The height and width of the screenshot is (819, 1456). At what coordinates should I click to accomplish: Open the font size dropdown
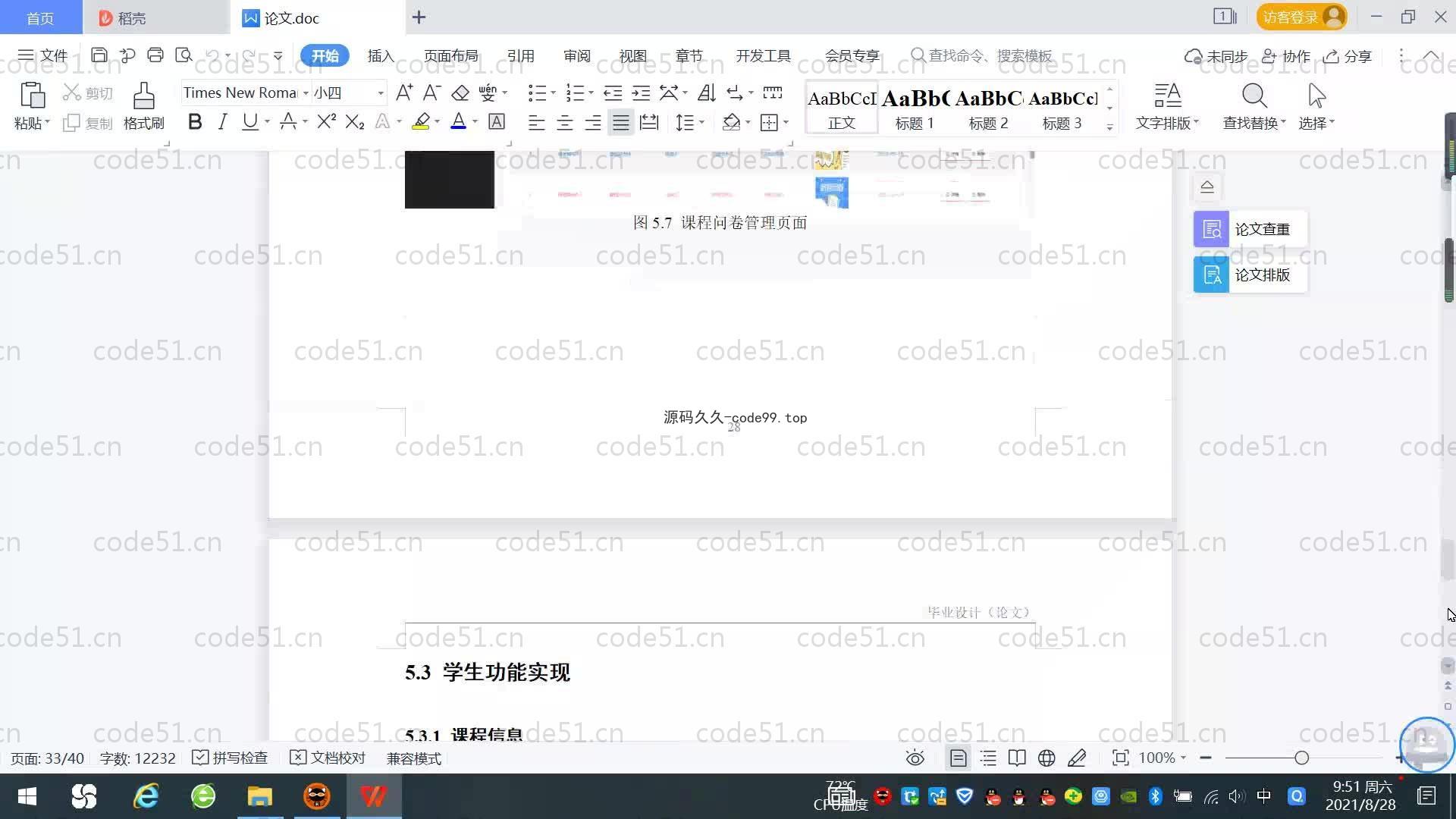pyautogui.click(x=381, y=93)
